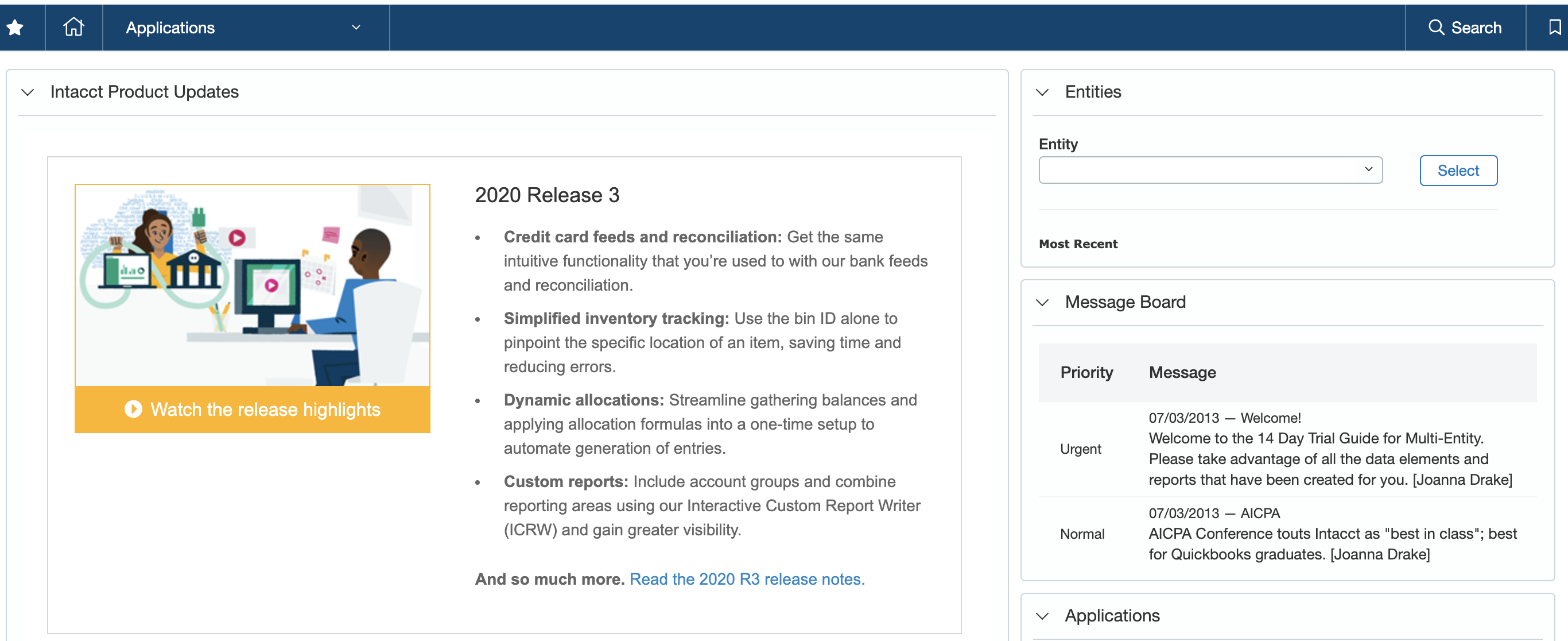Click the Priority column header
1568x641 pixels.
point(1086,372)
